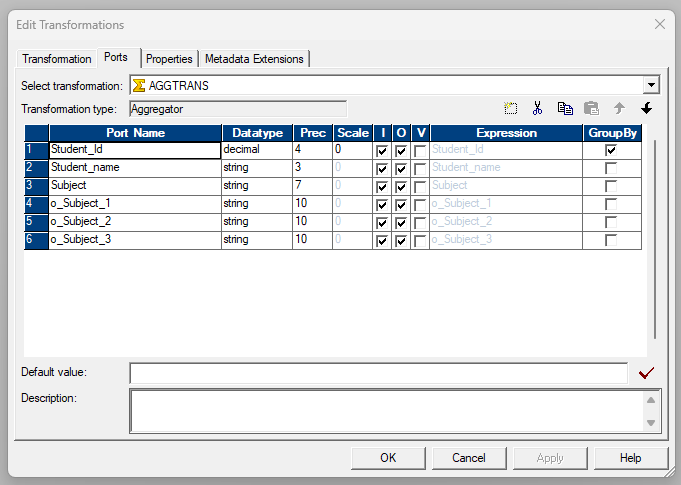Click the move port up arrow
Viewport: 681px width, 485px height.
(619, 109)
